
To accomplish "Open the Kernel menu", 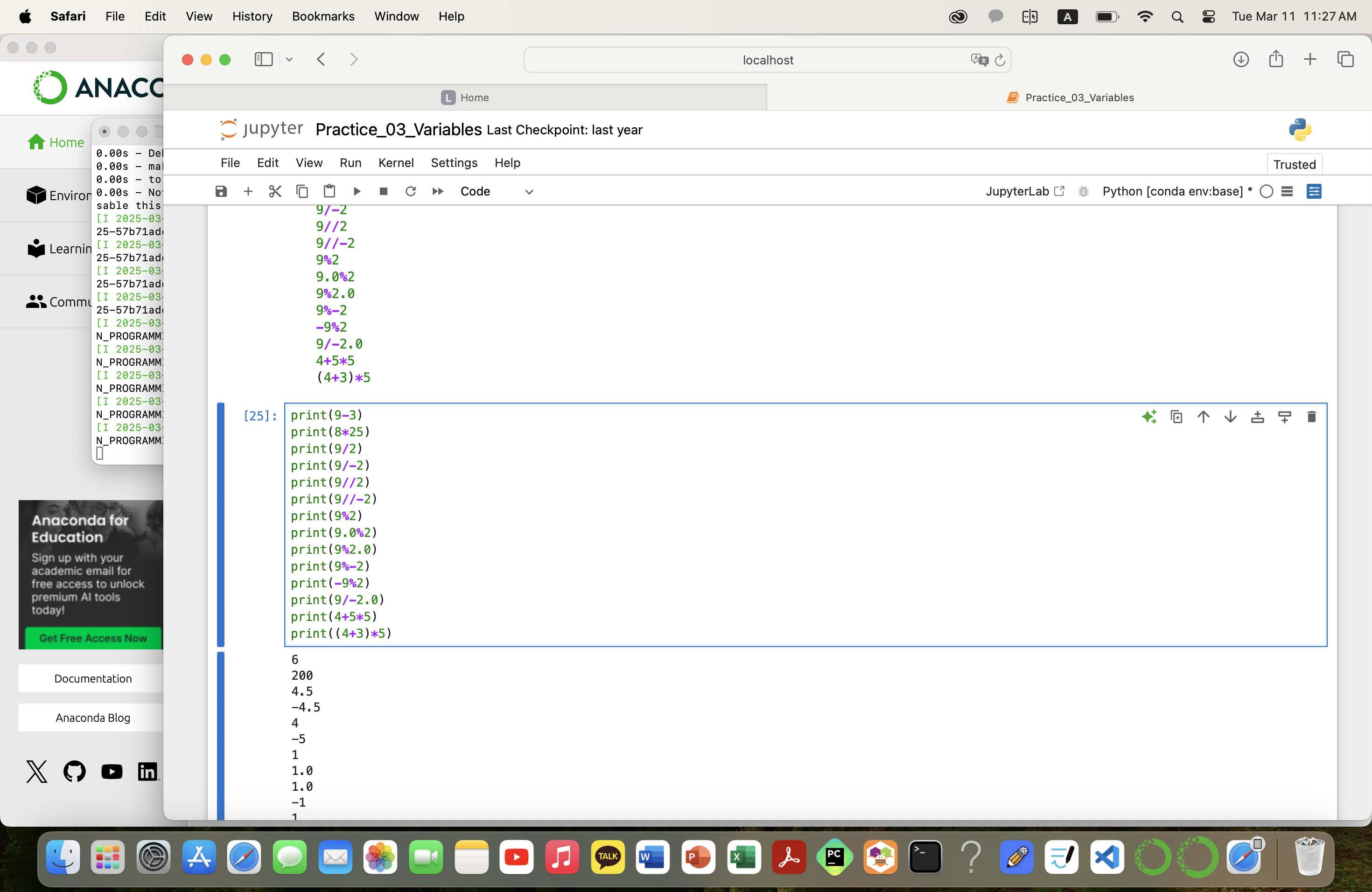I will coord(396,162).
